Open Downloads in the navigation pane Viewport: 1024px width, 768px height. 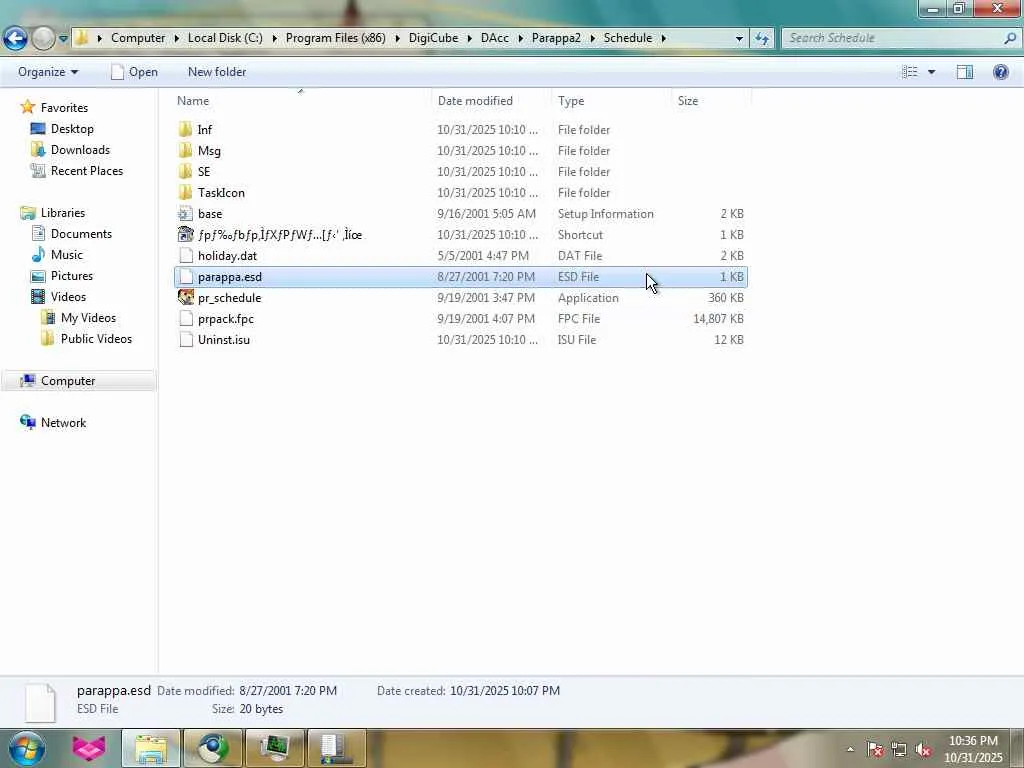pyautogui.click(x=80, y=150)
